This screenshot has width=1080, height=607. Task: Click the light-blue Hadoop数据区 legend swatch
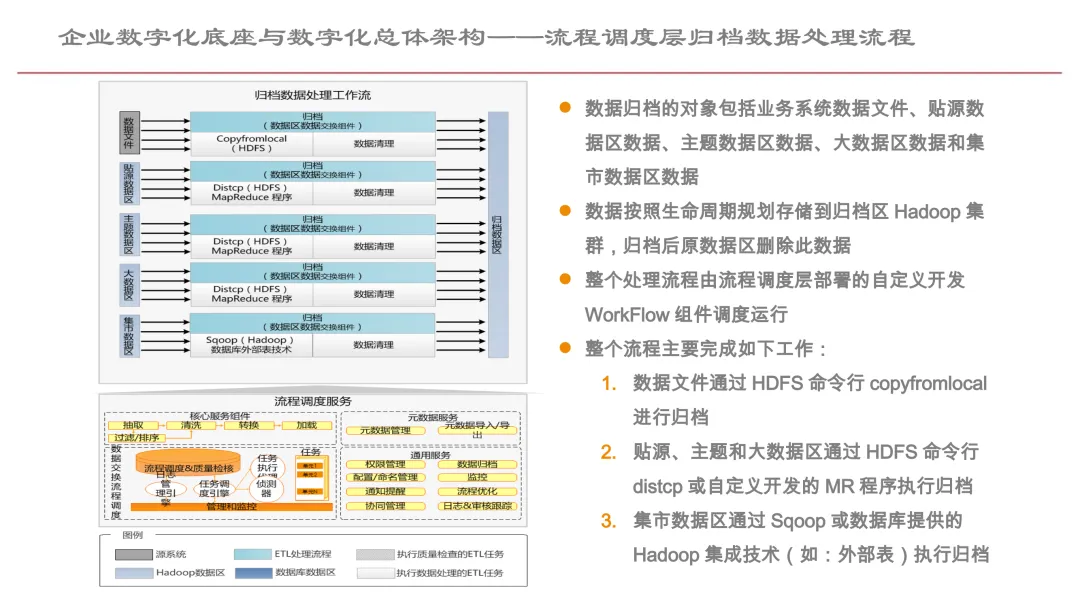pyautogui.click(x=134, y=573)
